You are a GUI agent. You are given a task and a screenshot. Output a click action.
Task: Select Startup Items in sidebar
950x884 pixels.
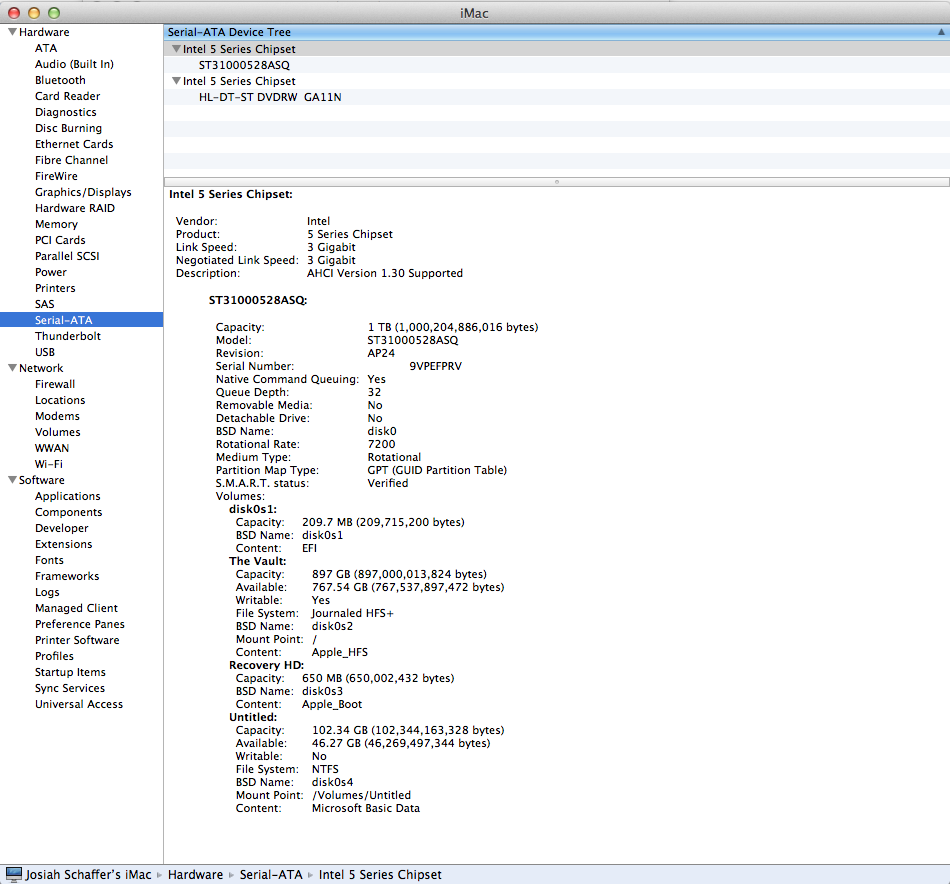tap(70, 673)
